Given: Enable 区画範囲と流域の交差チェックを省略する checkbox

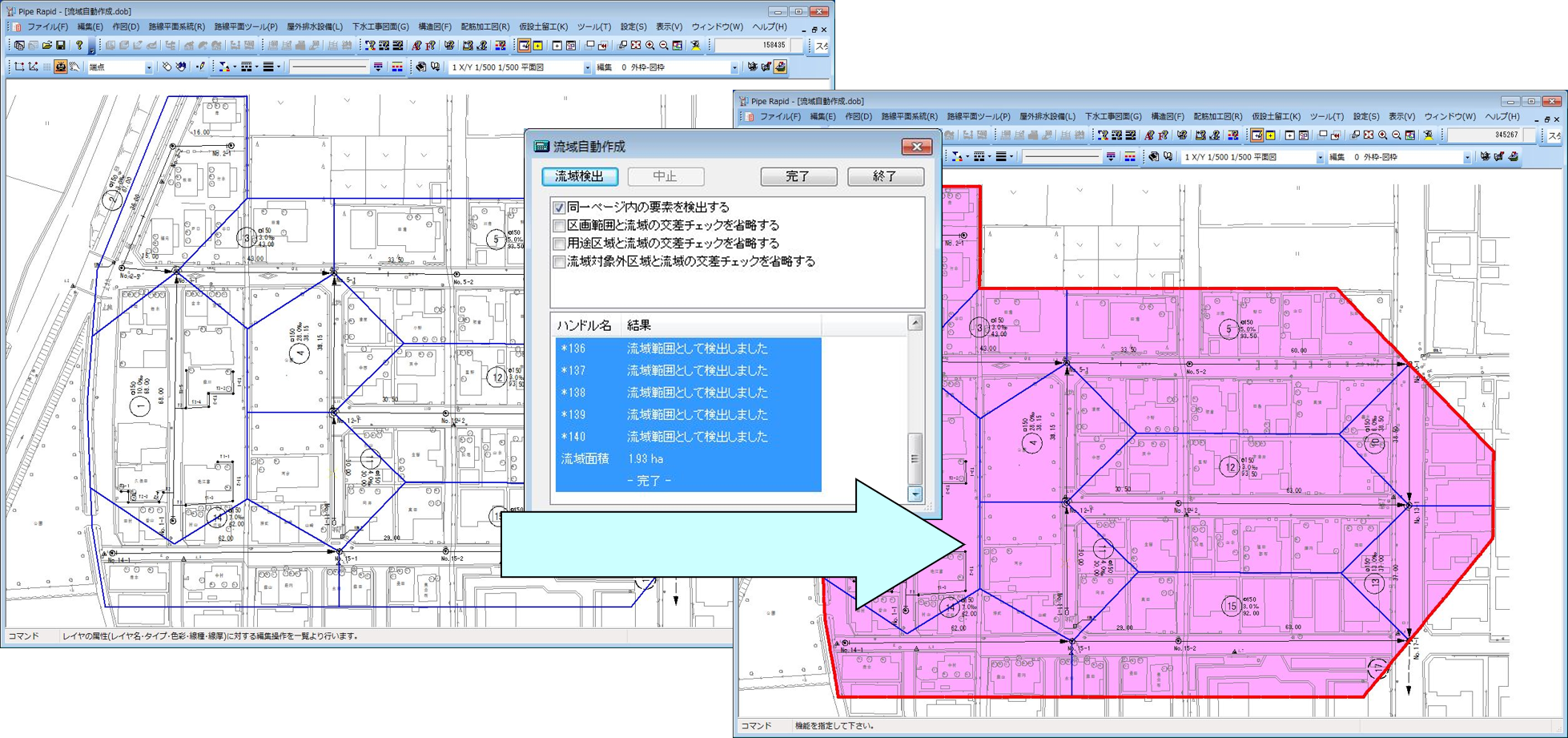Looking at the screenshot, I should pyautogui.click(x=559, y=226).
